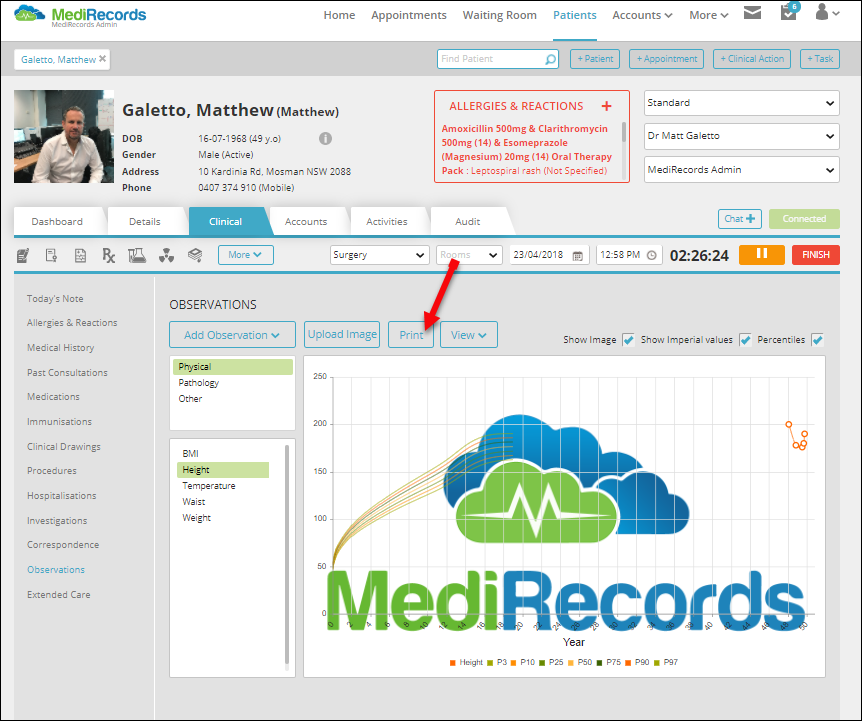
Task: Switch to the Dashboard tab
Action: point(57,221)
